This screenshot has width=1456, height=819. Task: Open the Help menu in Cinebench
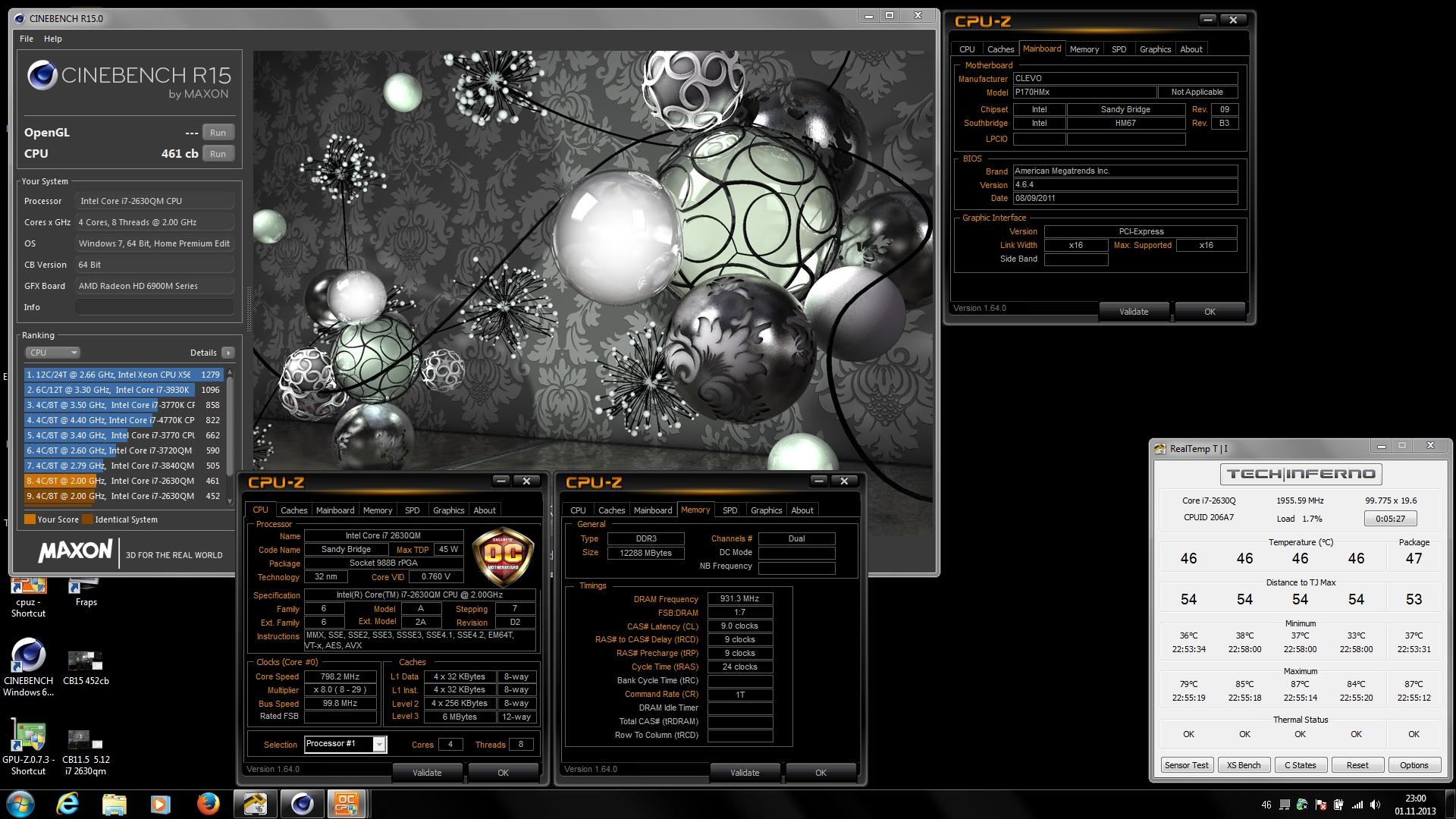[x=52, y=39]
